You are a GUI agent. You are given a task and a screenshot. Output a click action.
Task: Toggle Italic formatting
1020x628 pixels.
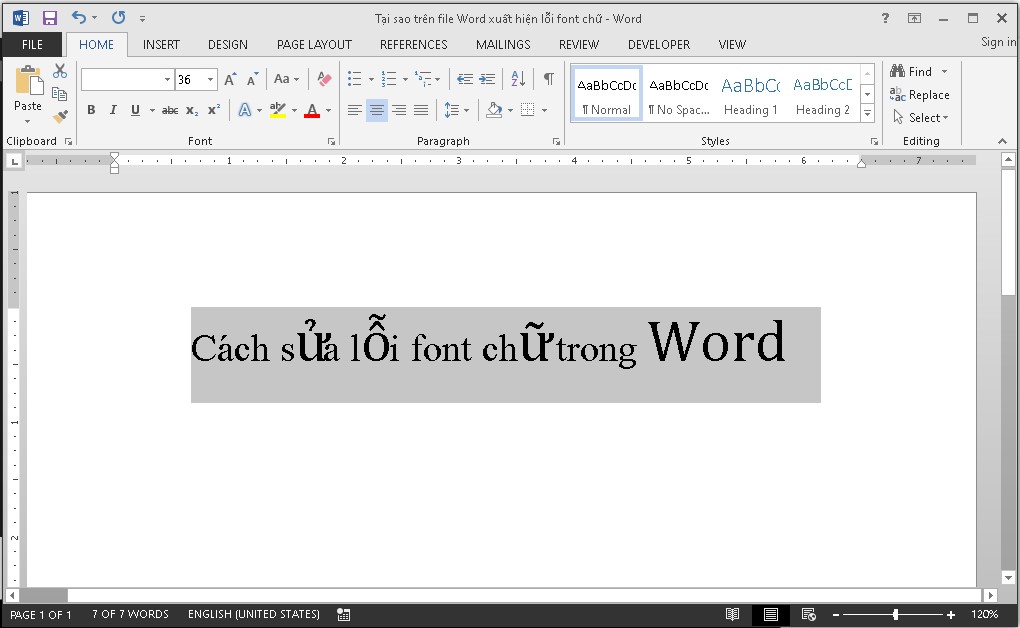click(113, 110)
